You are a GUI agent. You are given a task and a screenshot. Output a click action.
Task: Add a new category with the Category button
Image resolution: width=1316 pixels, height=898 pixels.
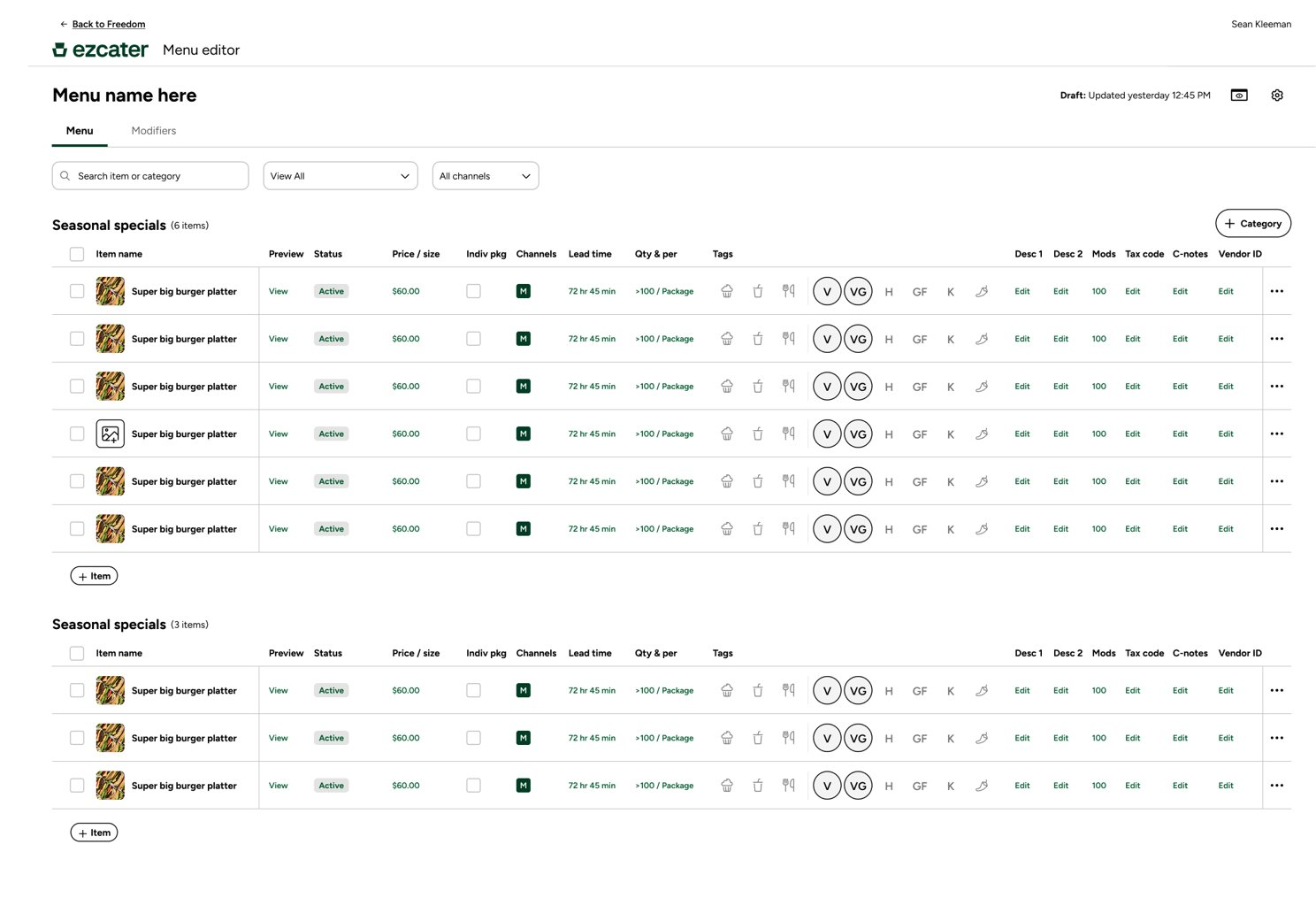[x=1253, y=224]
